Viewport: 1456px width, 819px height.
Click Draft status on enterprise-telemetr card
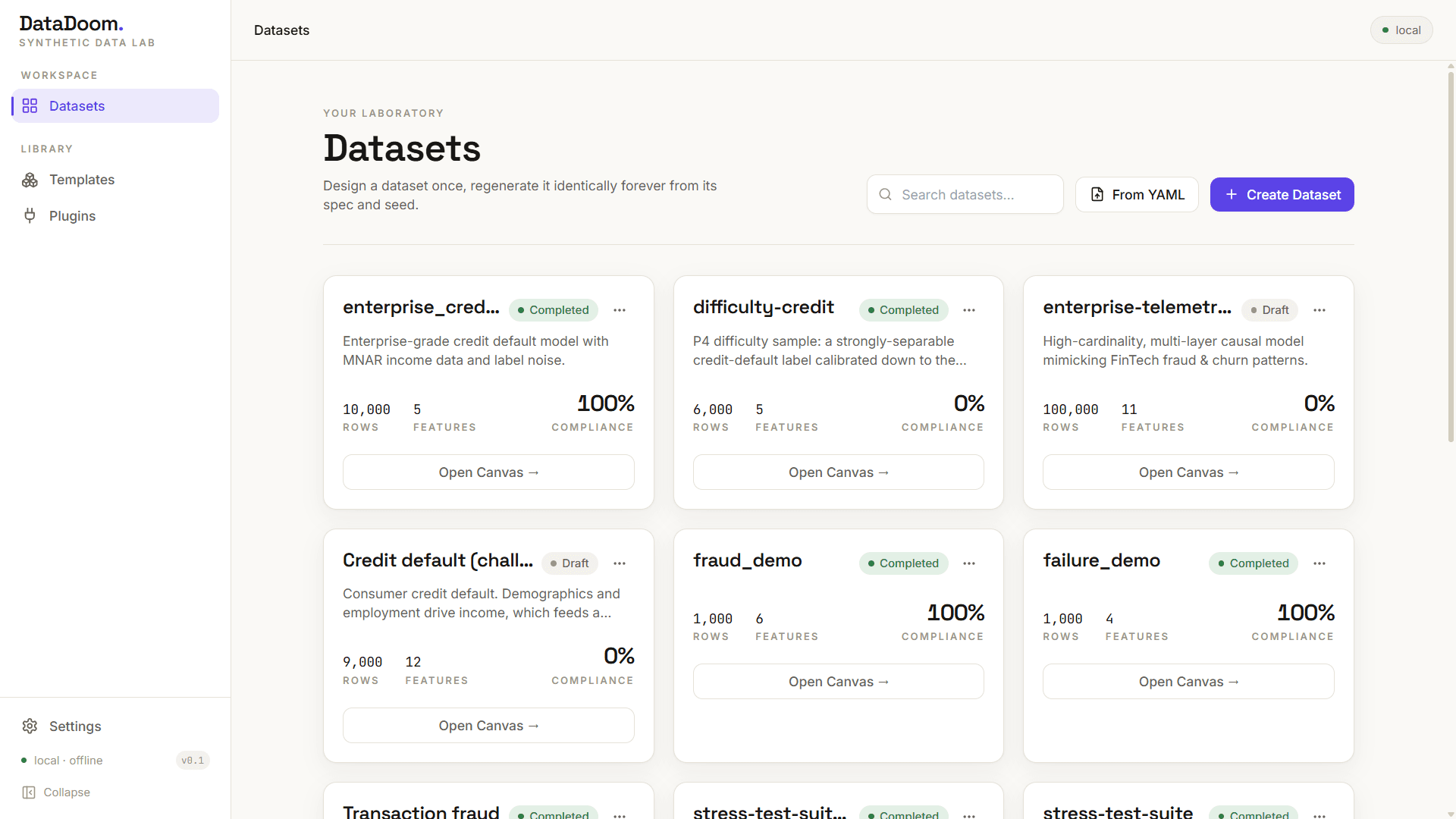1269,310
